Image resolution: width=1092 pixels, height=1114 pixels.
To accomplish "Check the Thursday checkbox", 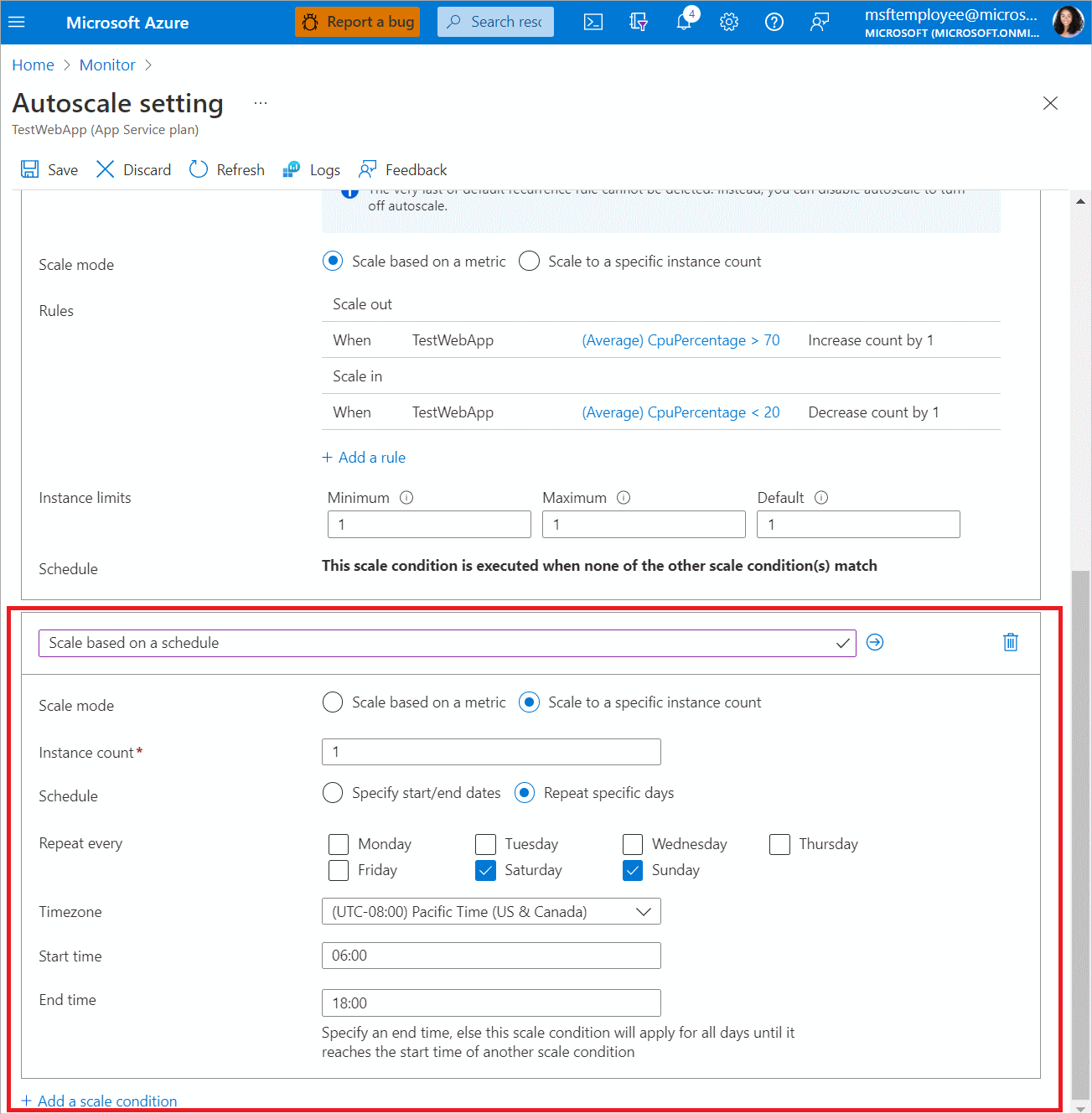I will (x=779, y=844).
